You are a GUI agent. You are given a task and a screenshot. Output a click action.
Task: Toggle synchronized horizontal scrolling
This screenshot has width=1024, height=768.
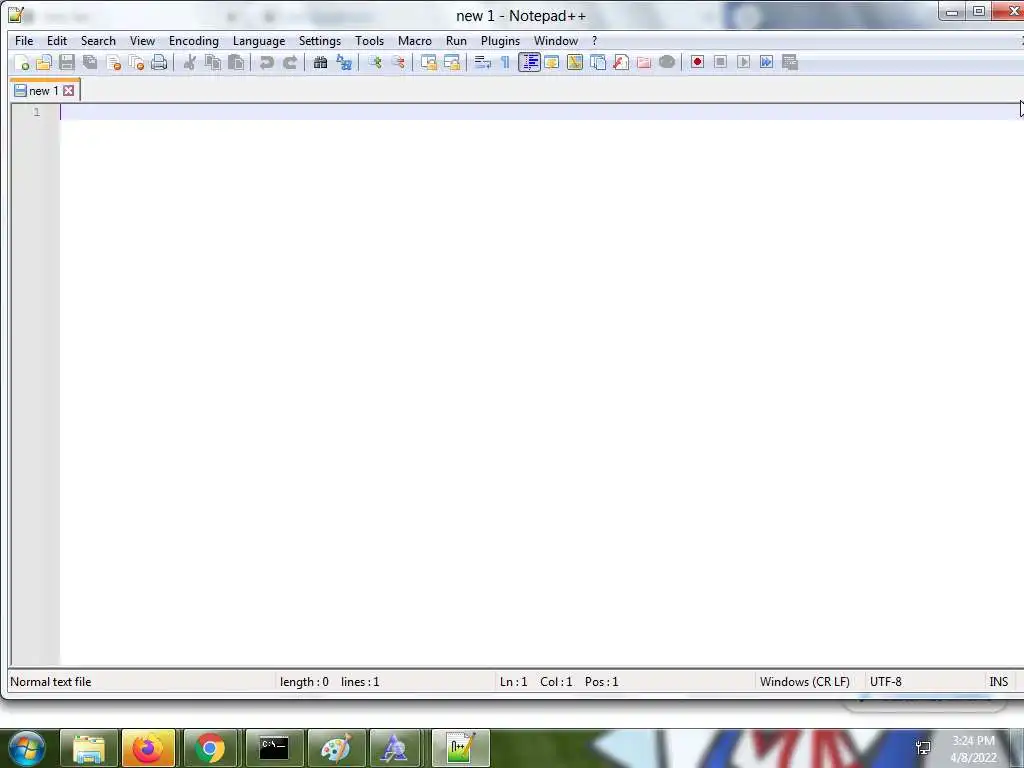(x=451, y=63)
